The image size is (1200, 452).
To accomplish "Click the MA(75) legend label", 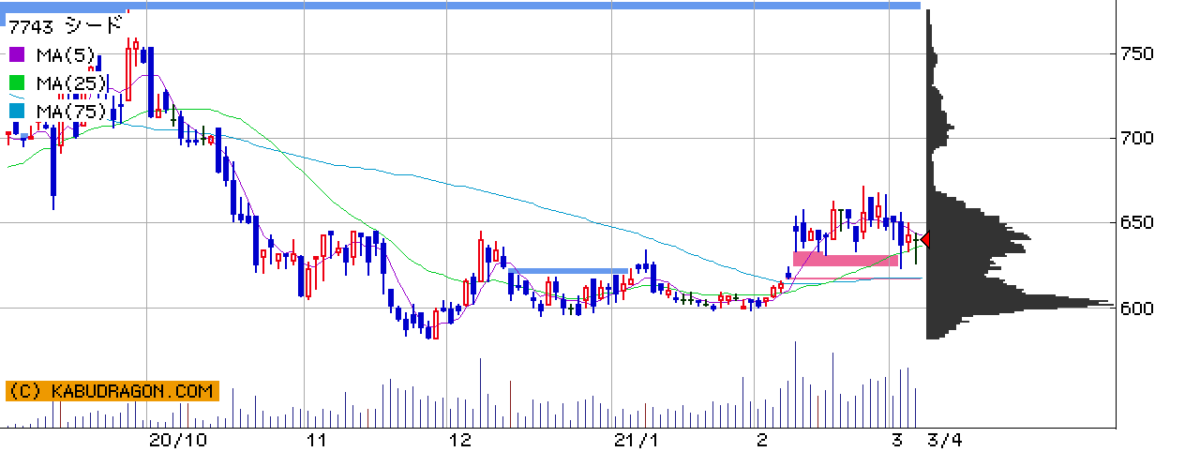I will [70, 110].
